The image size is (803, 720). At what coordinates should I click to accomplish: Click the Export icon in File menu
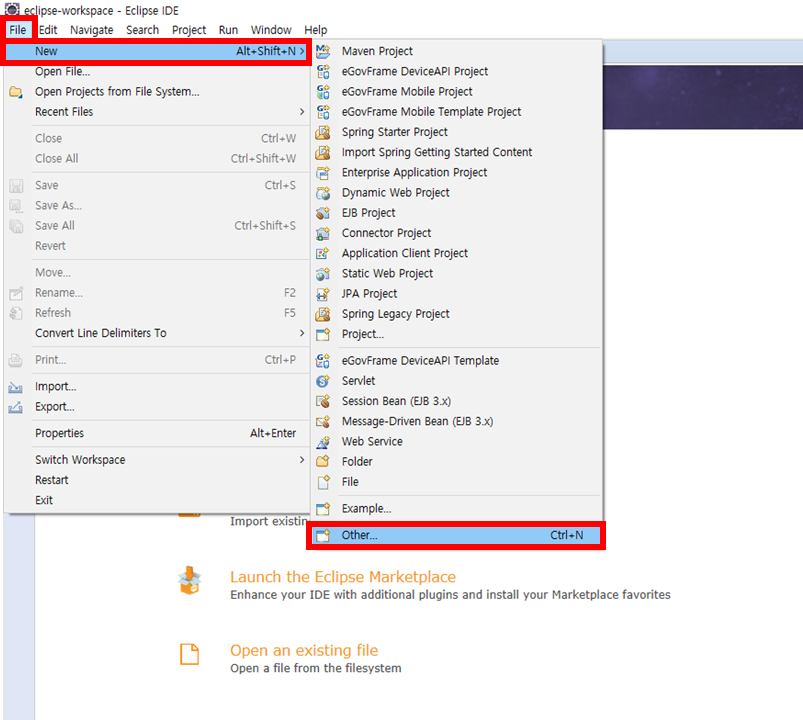pos(16,407)
